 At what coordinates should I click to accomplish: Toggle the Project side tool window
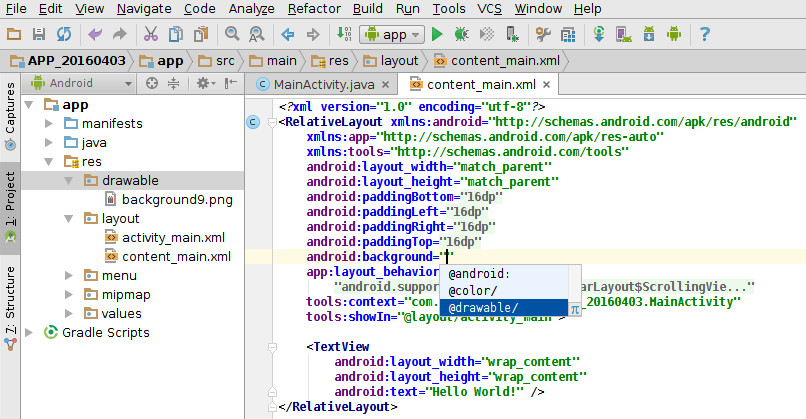click(x=10, y=208)
